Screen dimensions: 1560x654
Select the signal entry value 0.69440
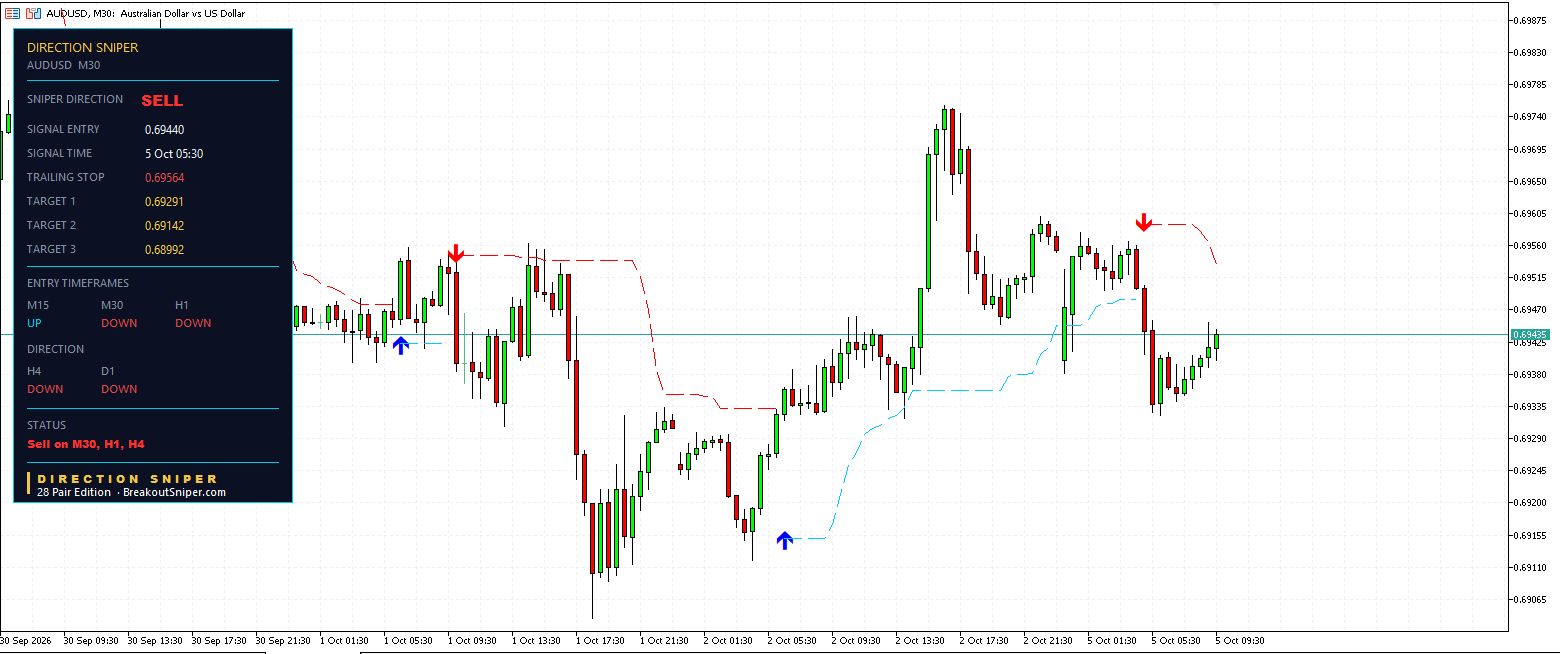[x=164, y=129]
